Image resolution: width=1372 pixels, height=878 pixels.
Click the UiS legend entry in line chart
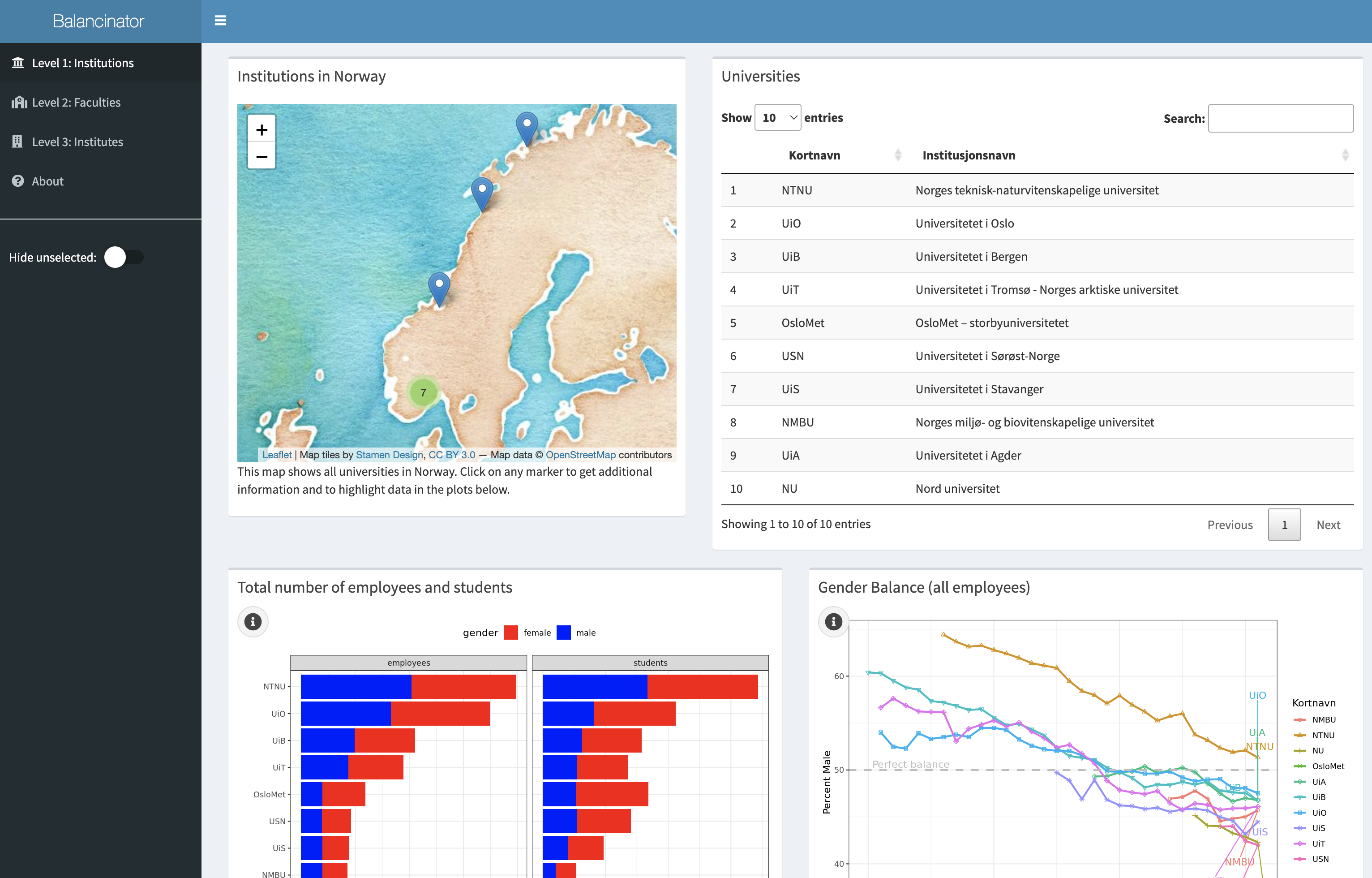point(1310,828)
